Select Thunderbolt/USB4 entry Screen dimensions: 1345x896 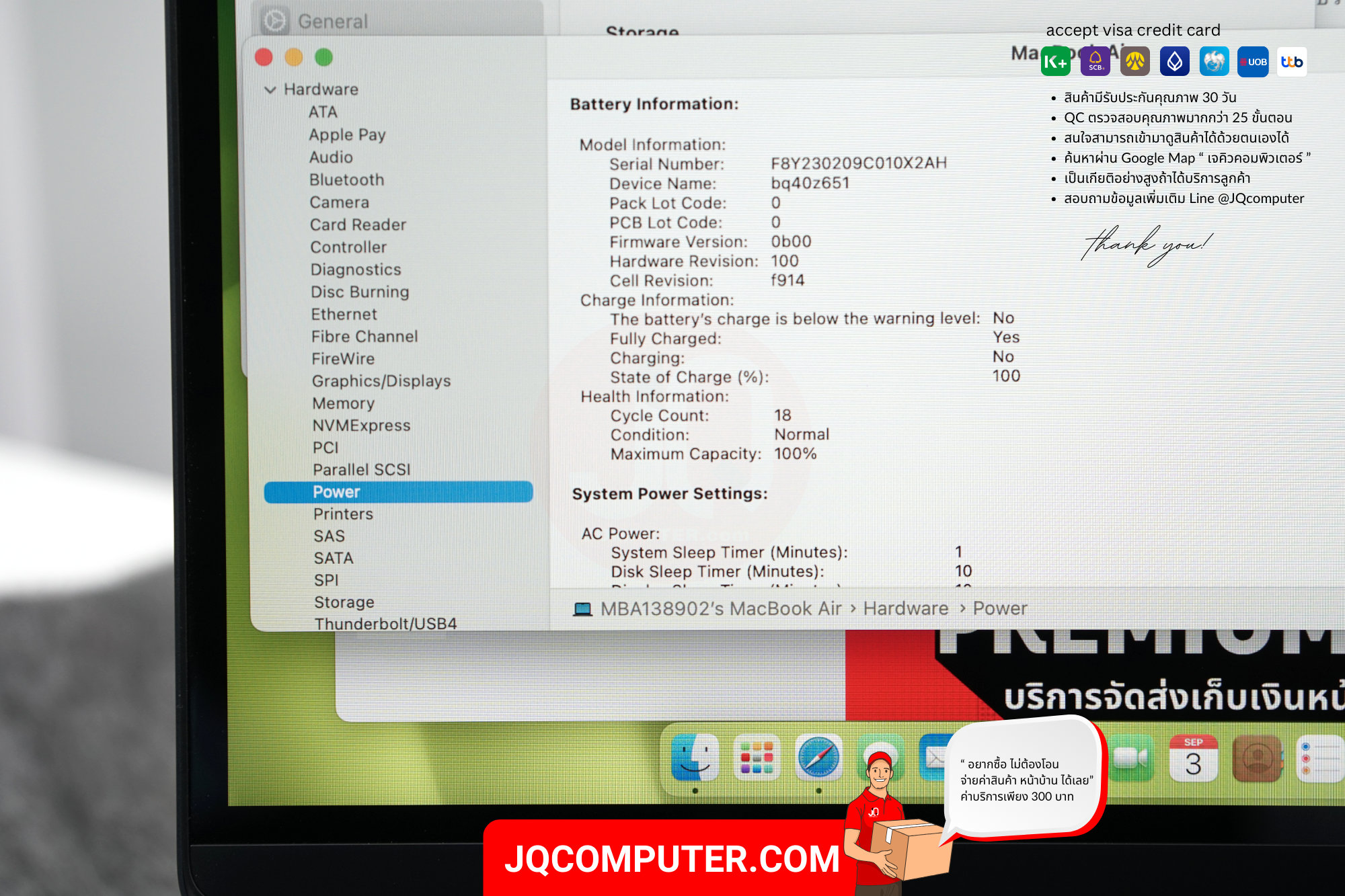(x=385, y=623)
